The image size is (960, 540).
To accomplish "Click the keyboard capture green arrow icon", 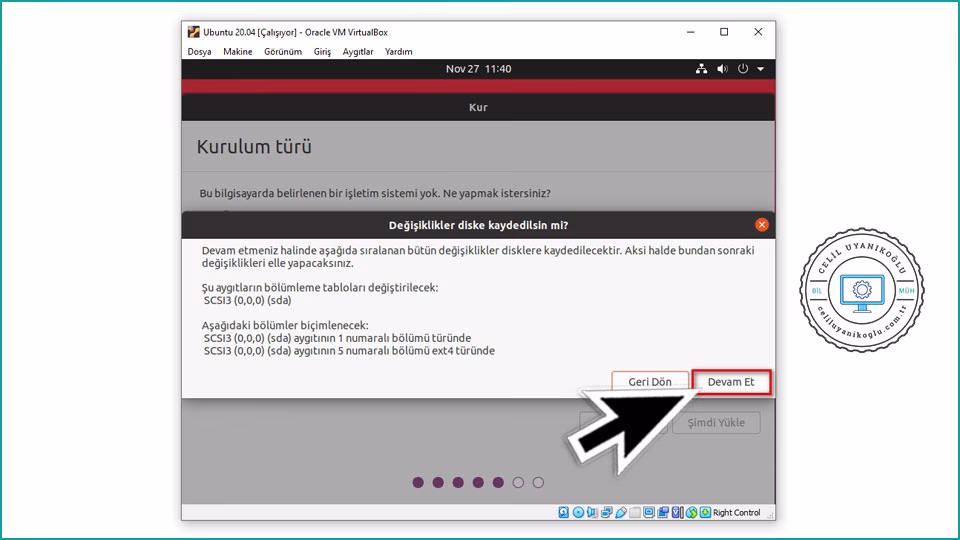I will click(705, 512).
